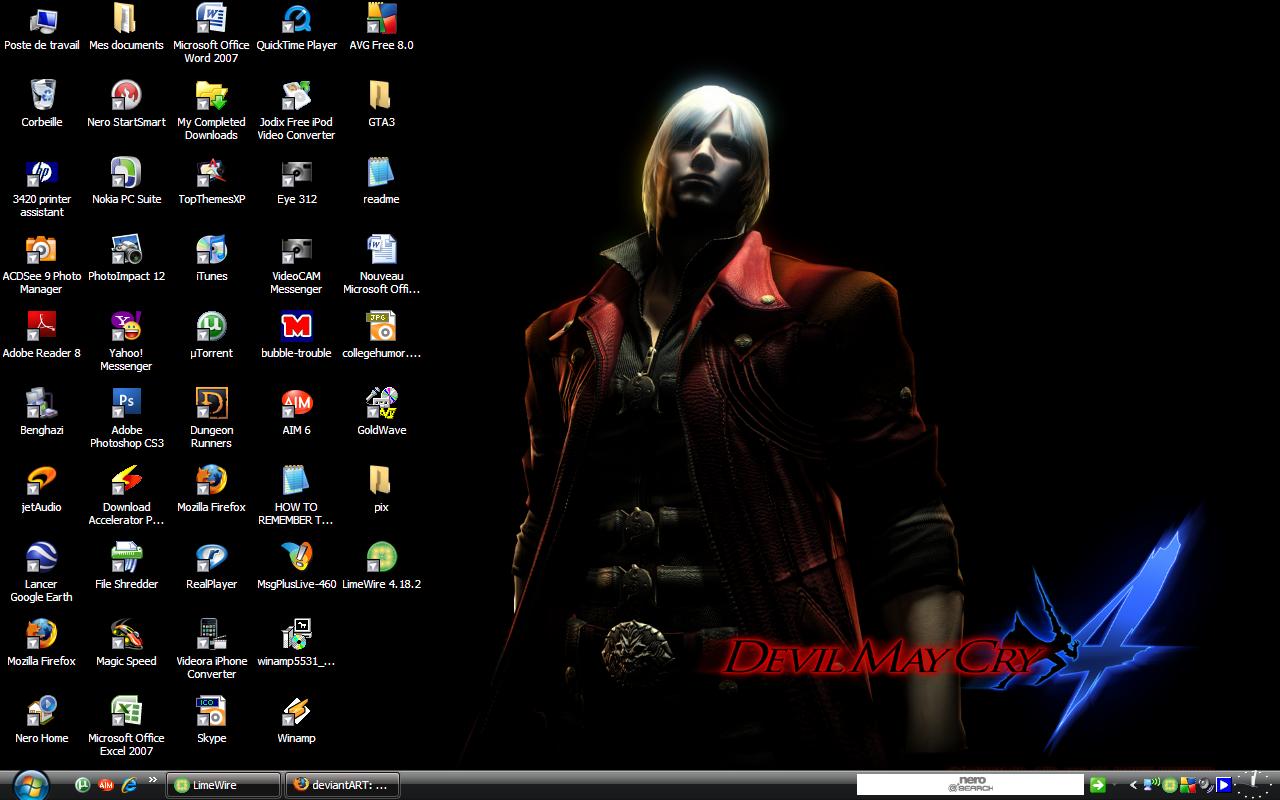Open TopThemesXP shortcut
Viewport: 1280px width, 800px height.
coord(211,182)
